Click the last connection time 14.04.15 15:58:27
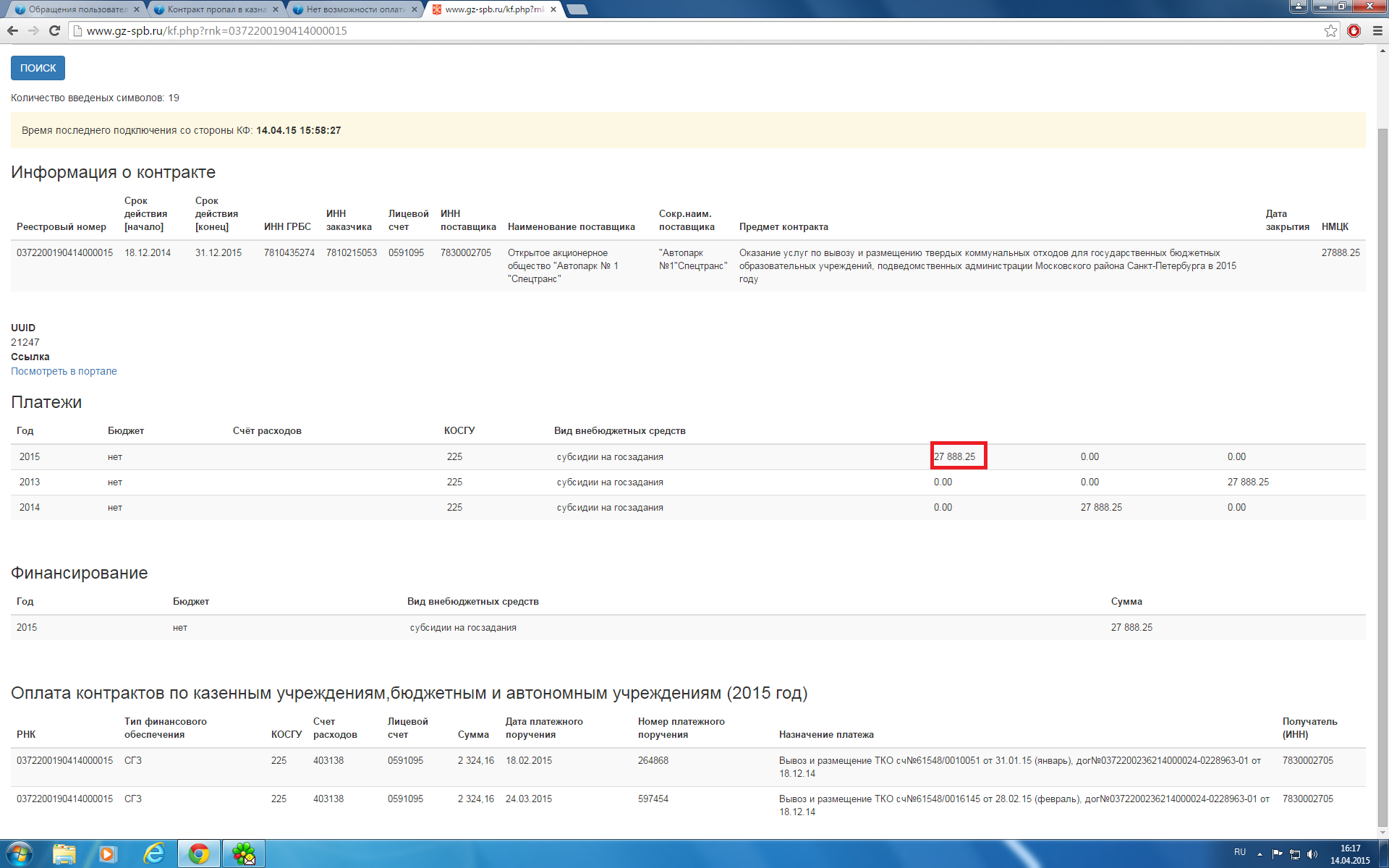 [x=298, y=130]
